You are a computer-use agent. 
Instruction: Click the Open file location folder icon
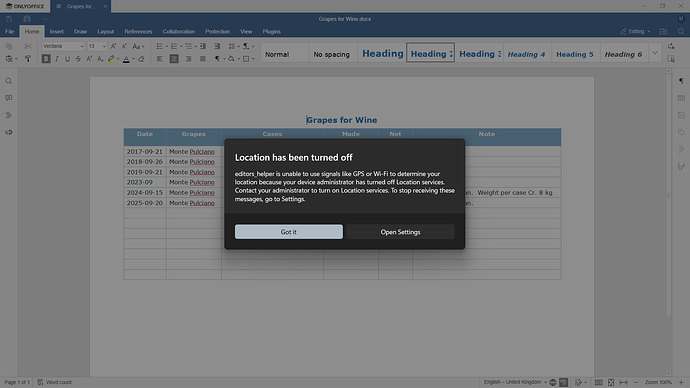pos(663,31)
